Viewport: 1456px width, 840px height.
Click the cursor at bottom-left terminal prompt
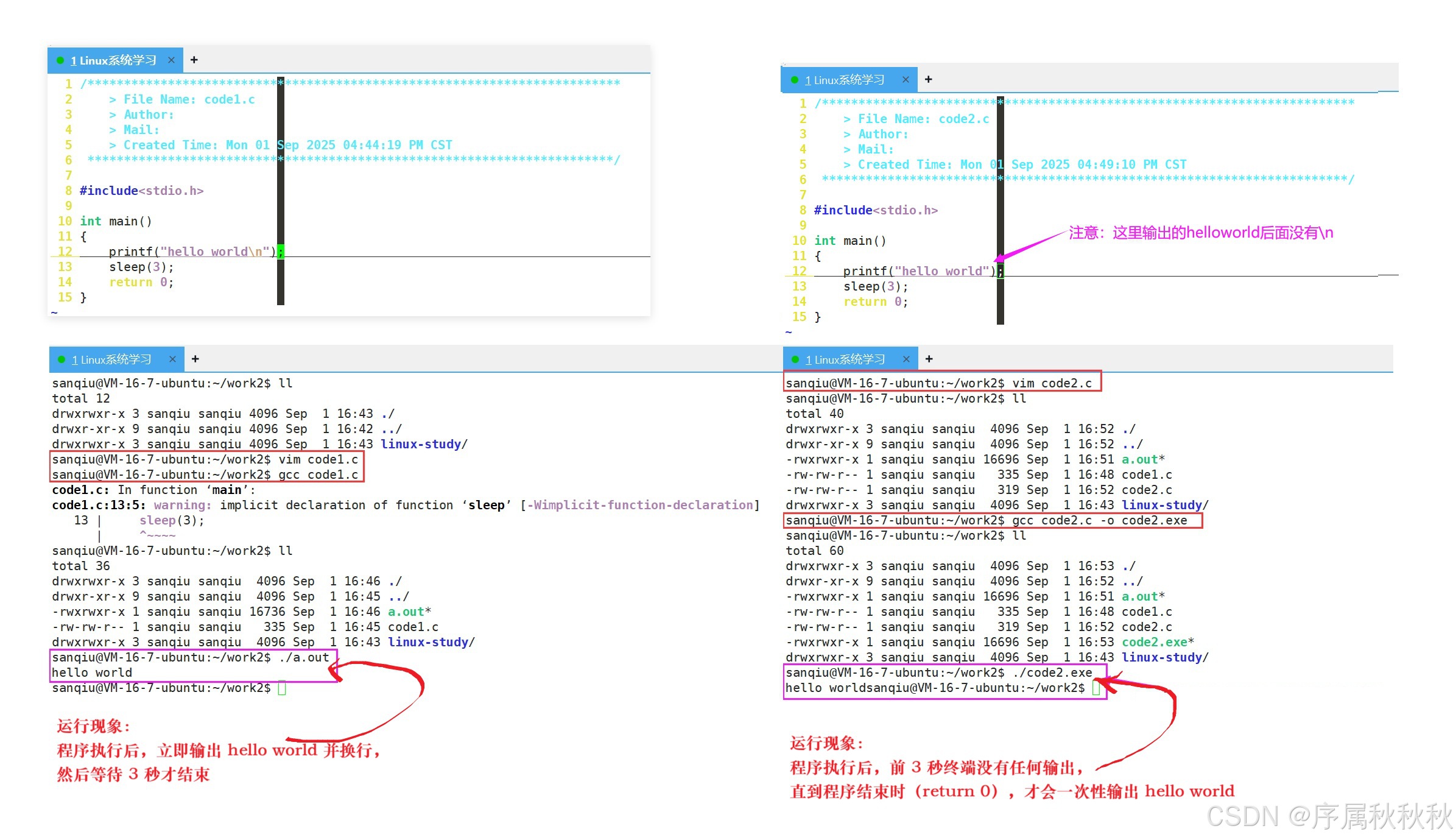(x=282, y=688)
